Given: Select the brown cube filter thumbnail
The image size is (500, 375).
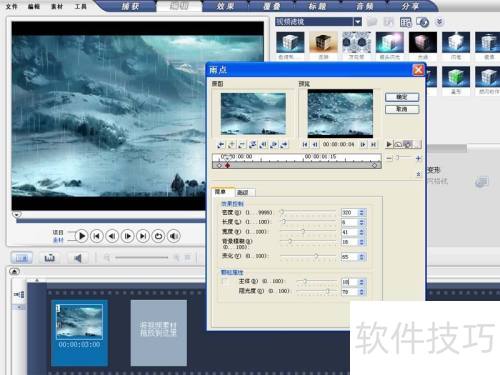Looking at the screenshot, I should tap(323, 42).
